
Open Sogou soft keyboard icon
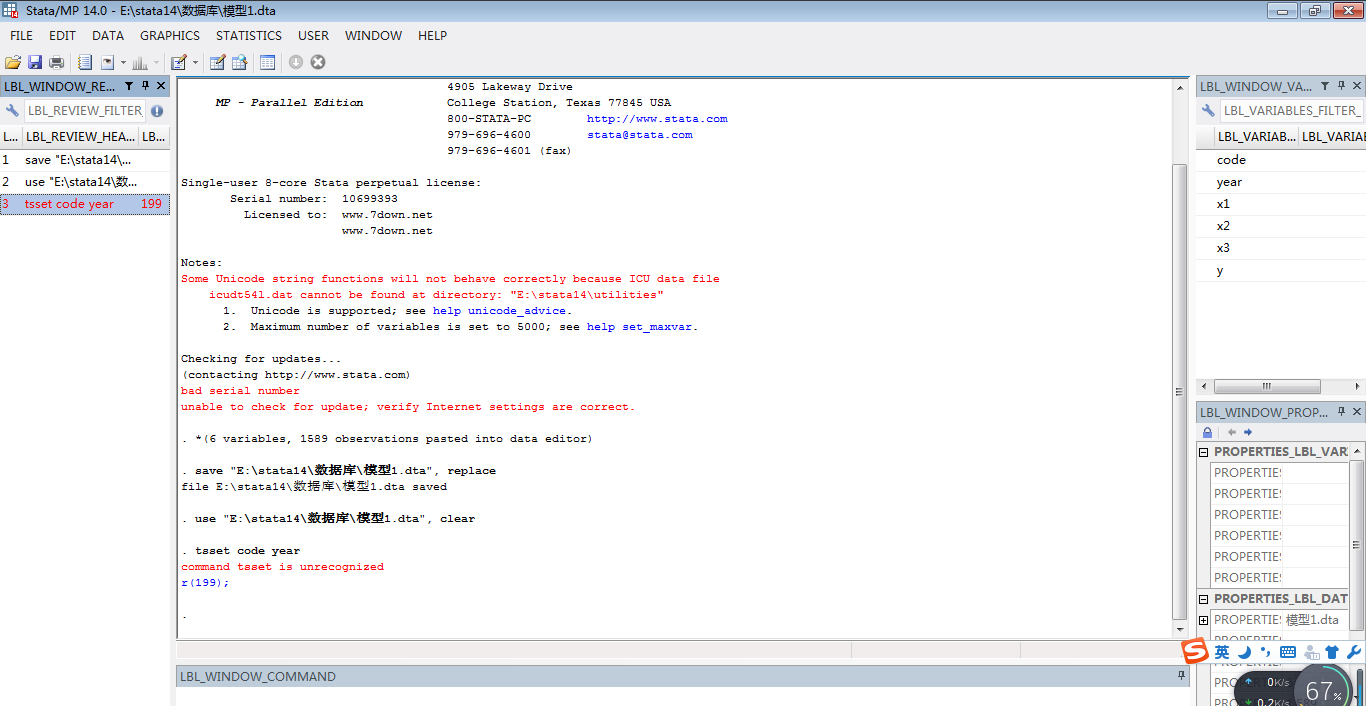(x=1288, y=652)
